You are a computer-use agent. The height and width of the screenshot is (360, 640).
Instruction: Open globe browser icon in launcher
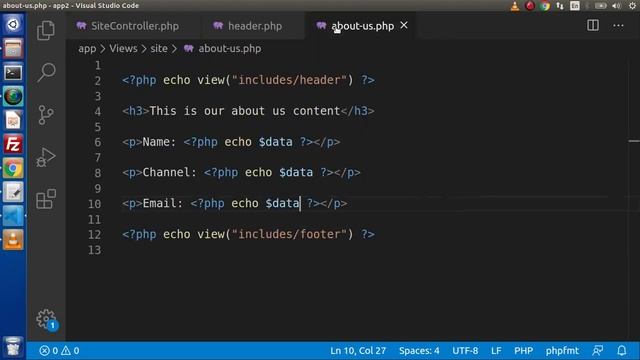point(13,97)
